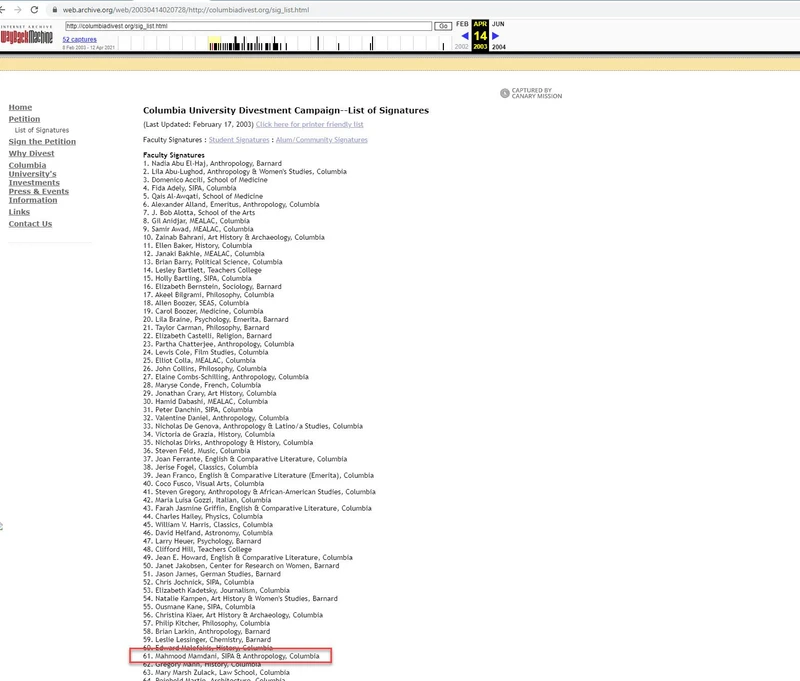Click signature '4. Fida Adely, SIPA, Columbia'
Screen dimensions: 800x681
(189, 188)
